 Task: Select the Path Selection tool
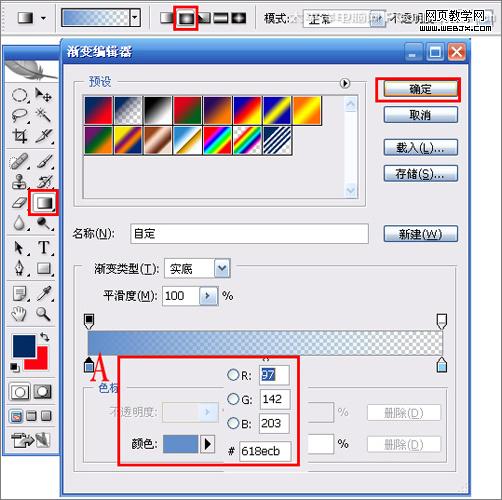pyautogui.click(x=19, y=248)
